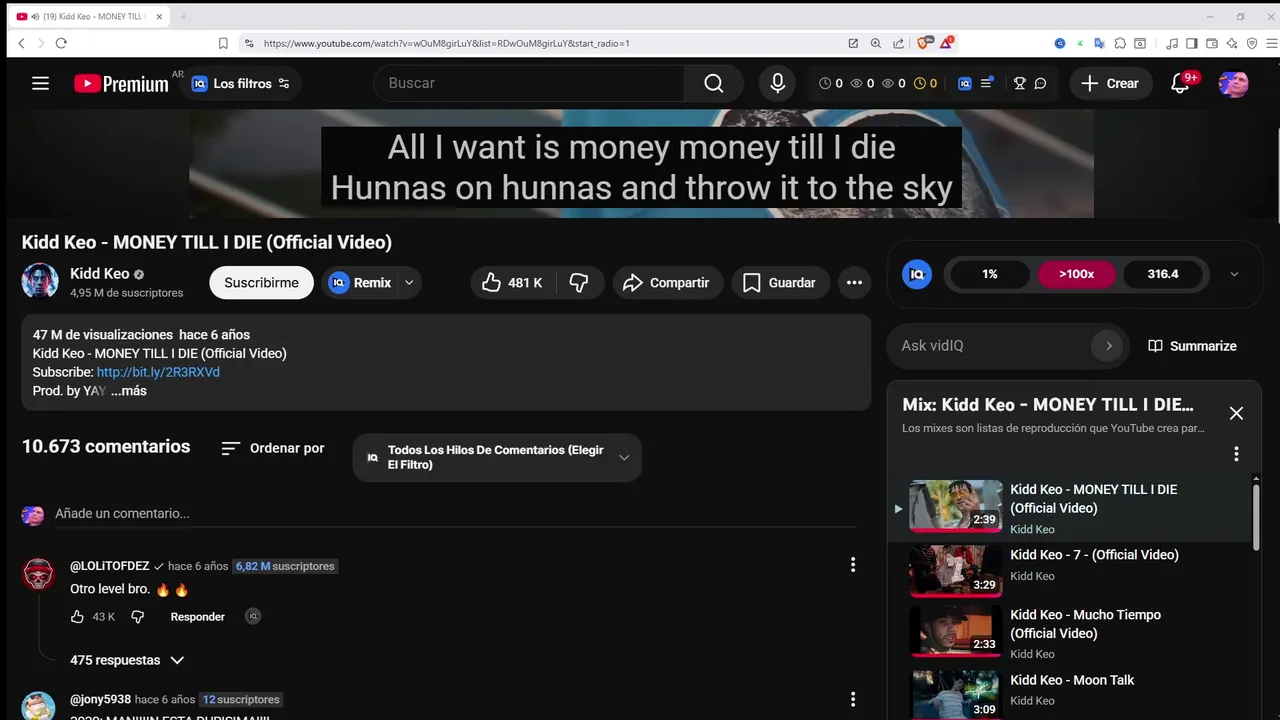Screen dimensions: 1280x720
Task: Open vidIQ chat bubble icon in header
Action: click(x=1040, y=84)
